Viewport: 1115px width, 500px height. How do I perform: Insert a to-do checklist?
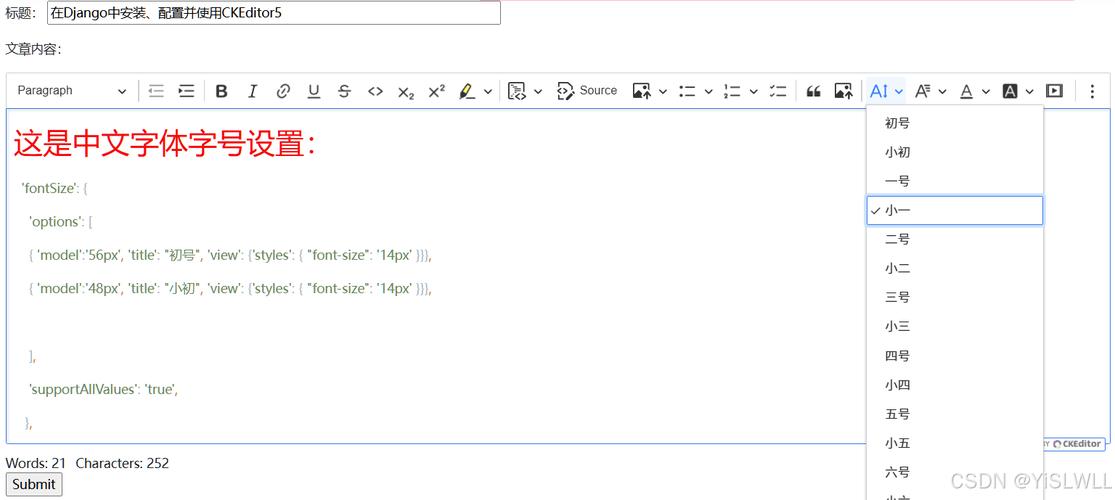[x=778, y=91]
